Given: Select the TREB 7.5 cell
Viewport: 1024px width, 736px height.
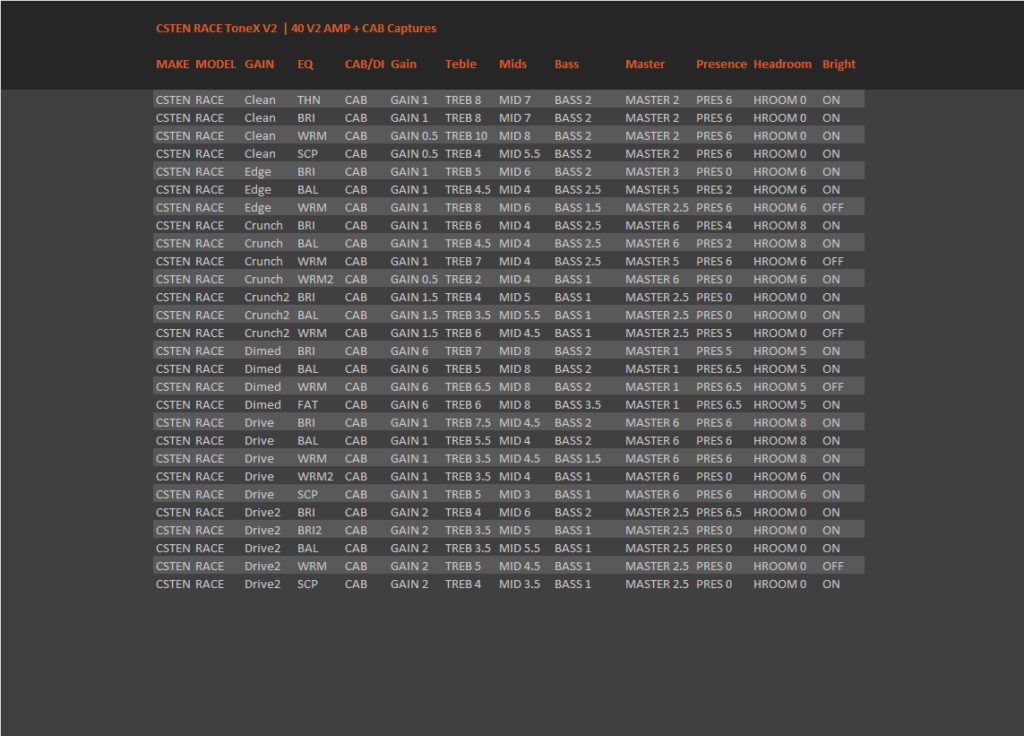Looking at the screenshot, I should 468,423.
